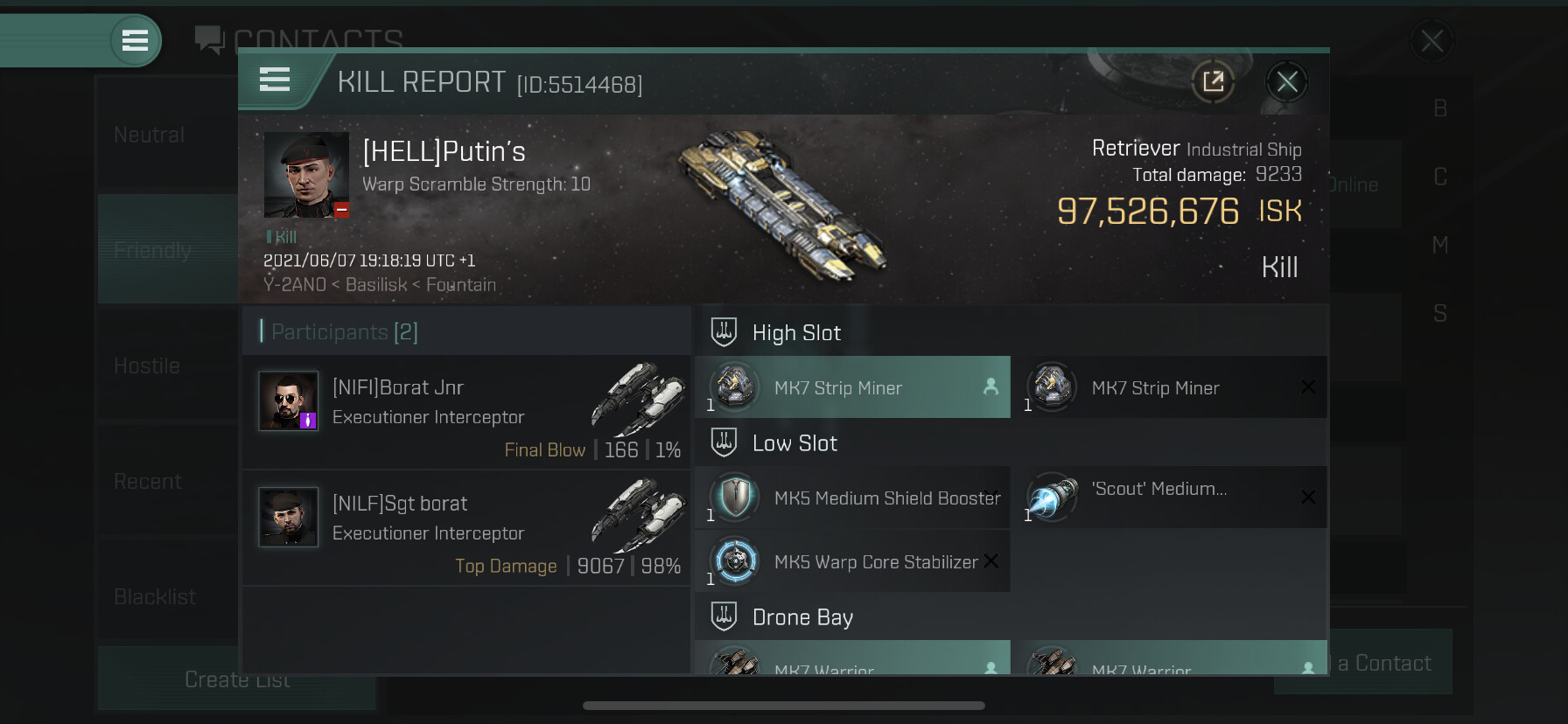This screenshot has width=1568, height=724.
Task: Select the first MK7 Strip Miner module
Action: (x=852, y=386)
